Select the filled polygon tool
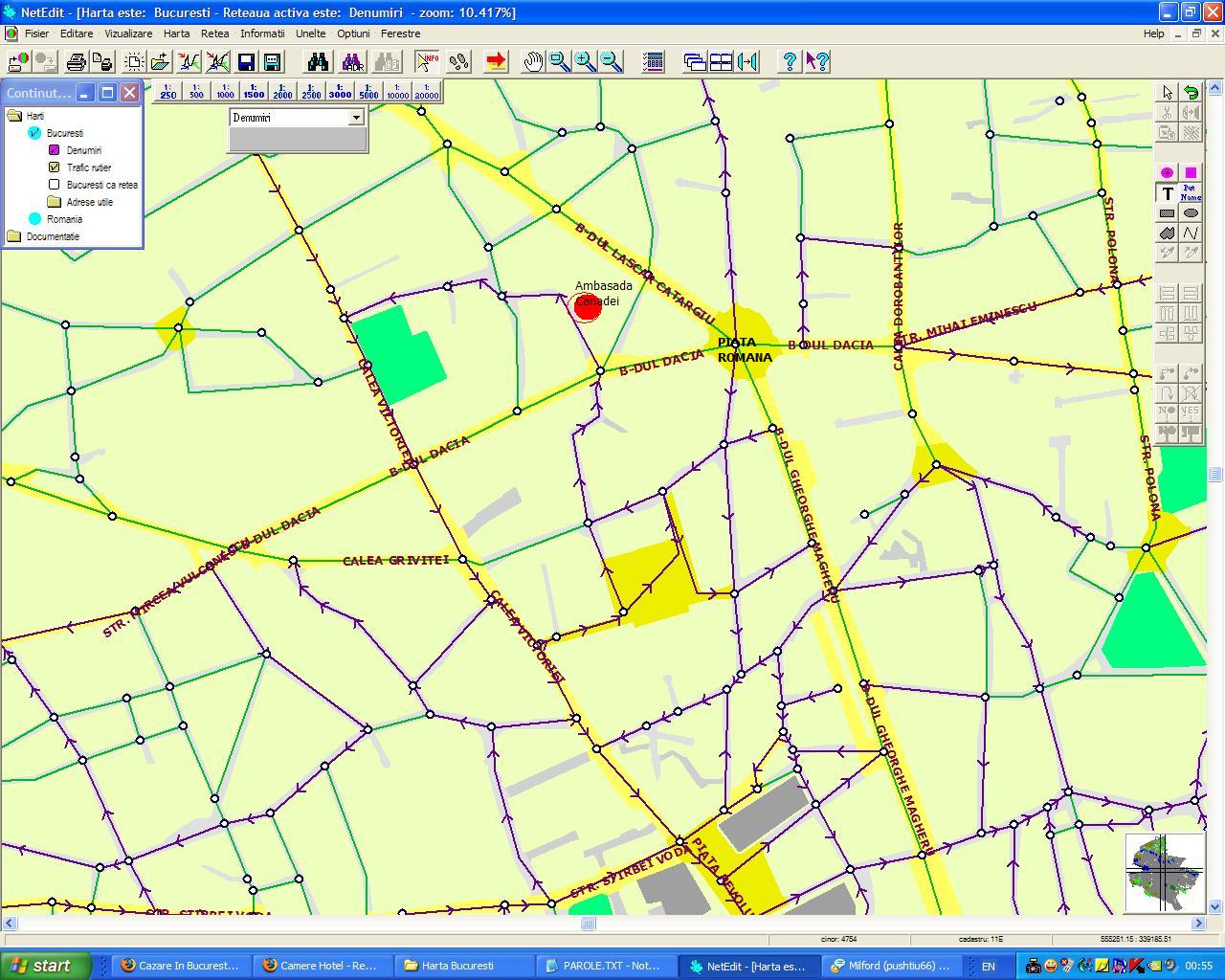 [x=1167, y=234]
